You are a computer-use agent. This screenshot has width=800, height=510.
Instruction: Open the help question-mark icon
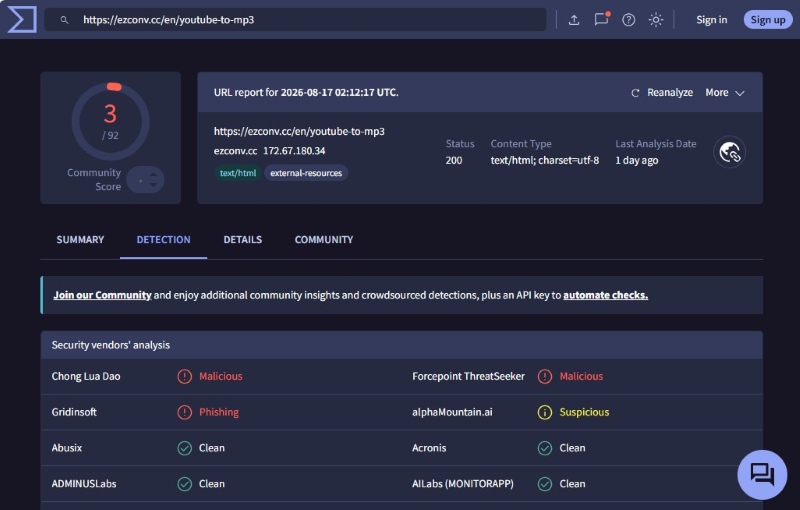click(629, 20)
